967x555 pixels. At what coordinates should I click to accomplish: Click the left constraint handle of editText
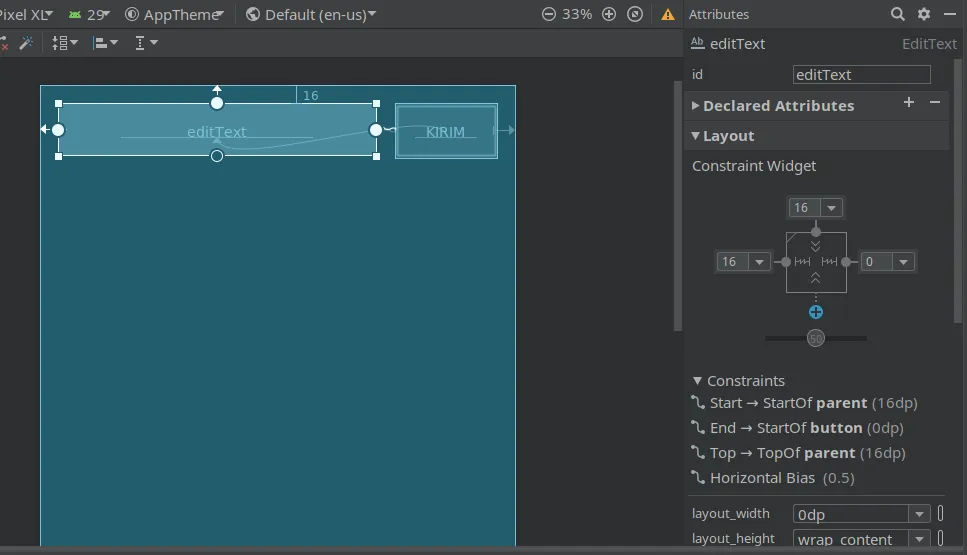[58, 130]
